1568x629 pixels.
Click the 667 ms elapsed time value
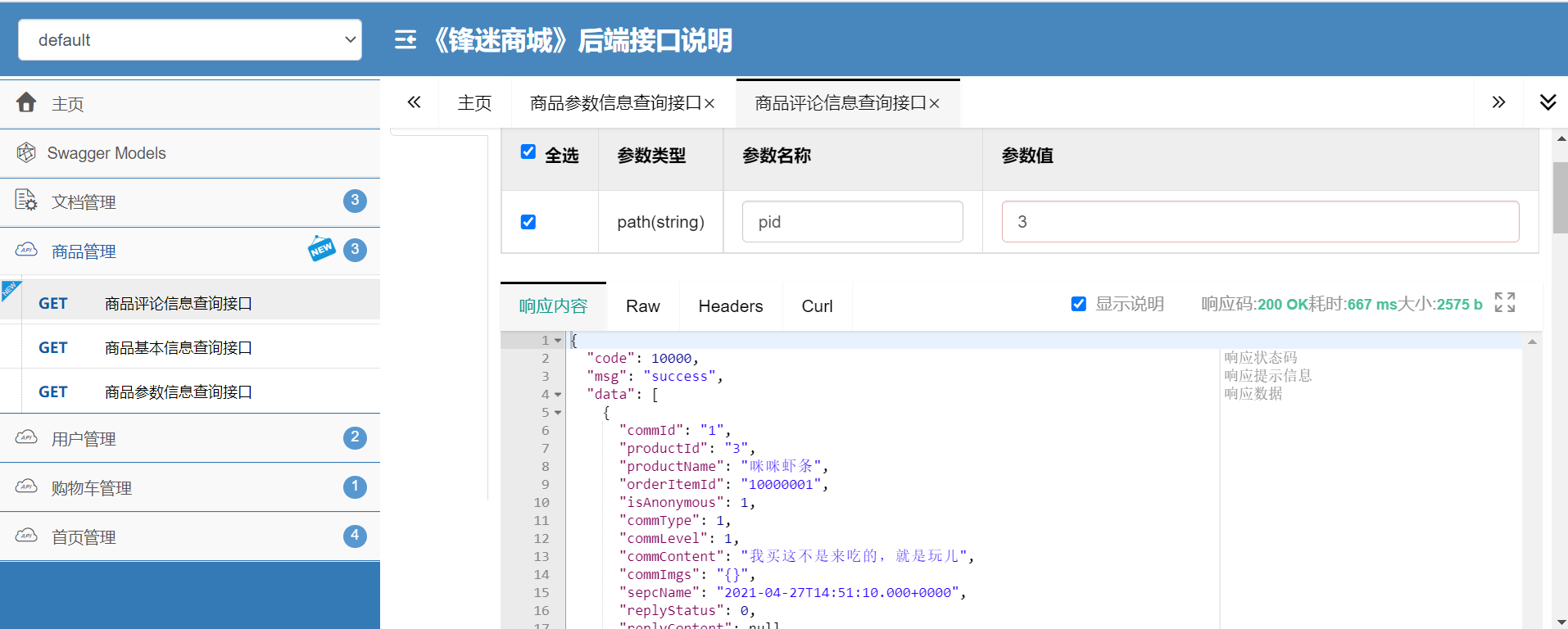1372,305
